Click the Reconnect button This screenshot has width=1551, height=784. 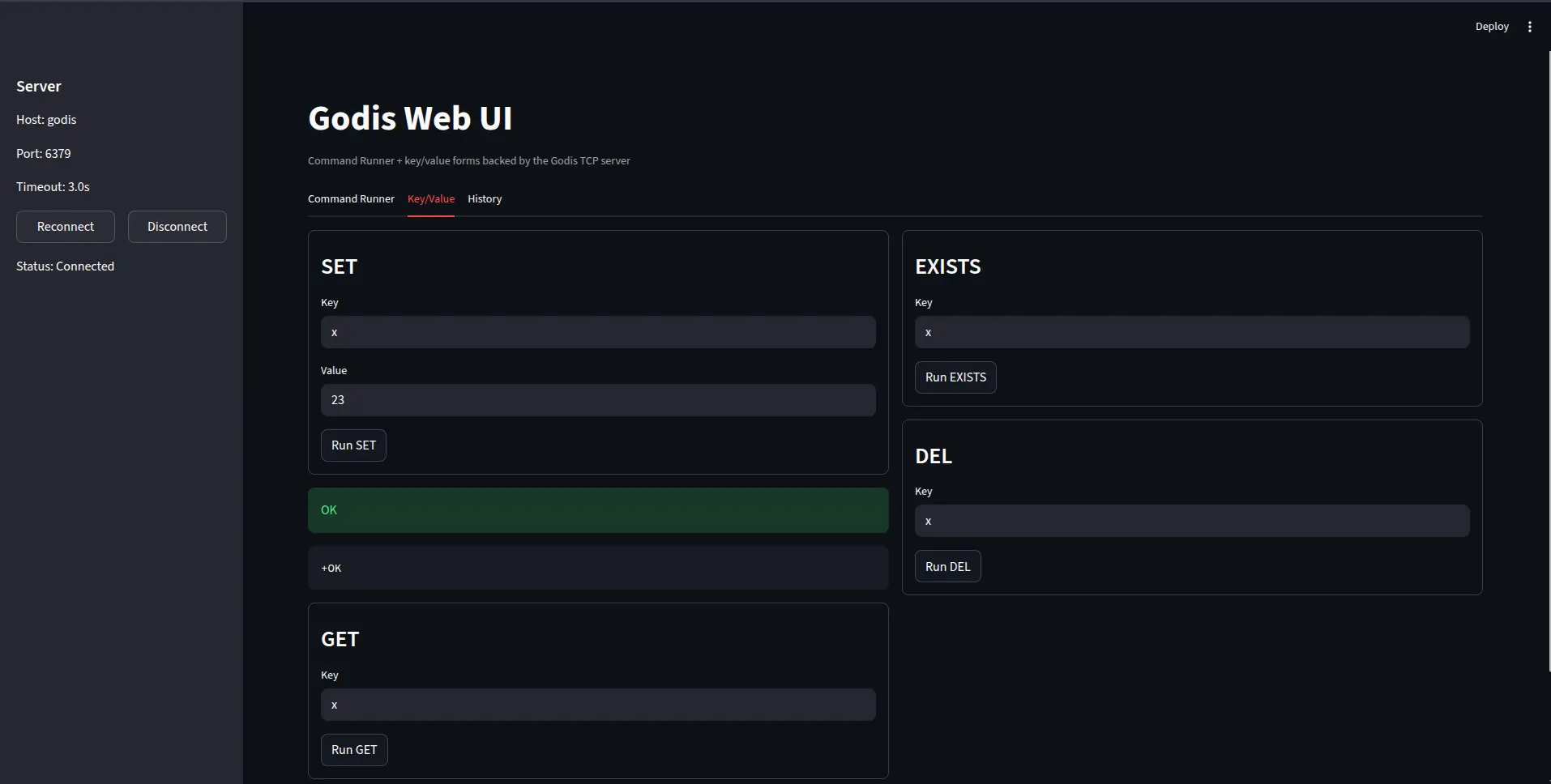[66, 227]
